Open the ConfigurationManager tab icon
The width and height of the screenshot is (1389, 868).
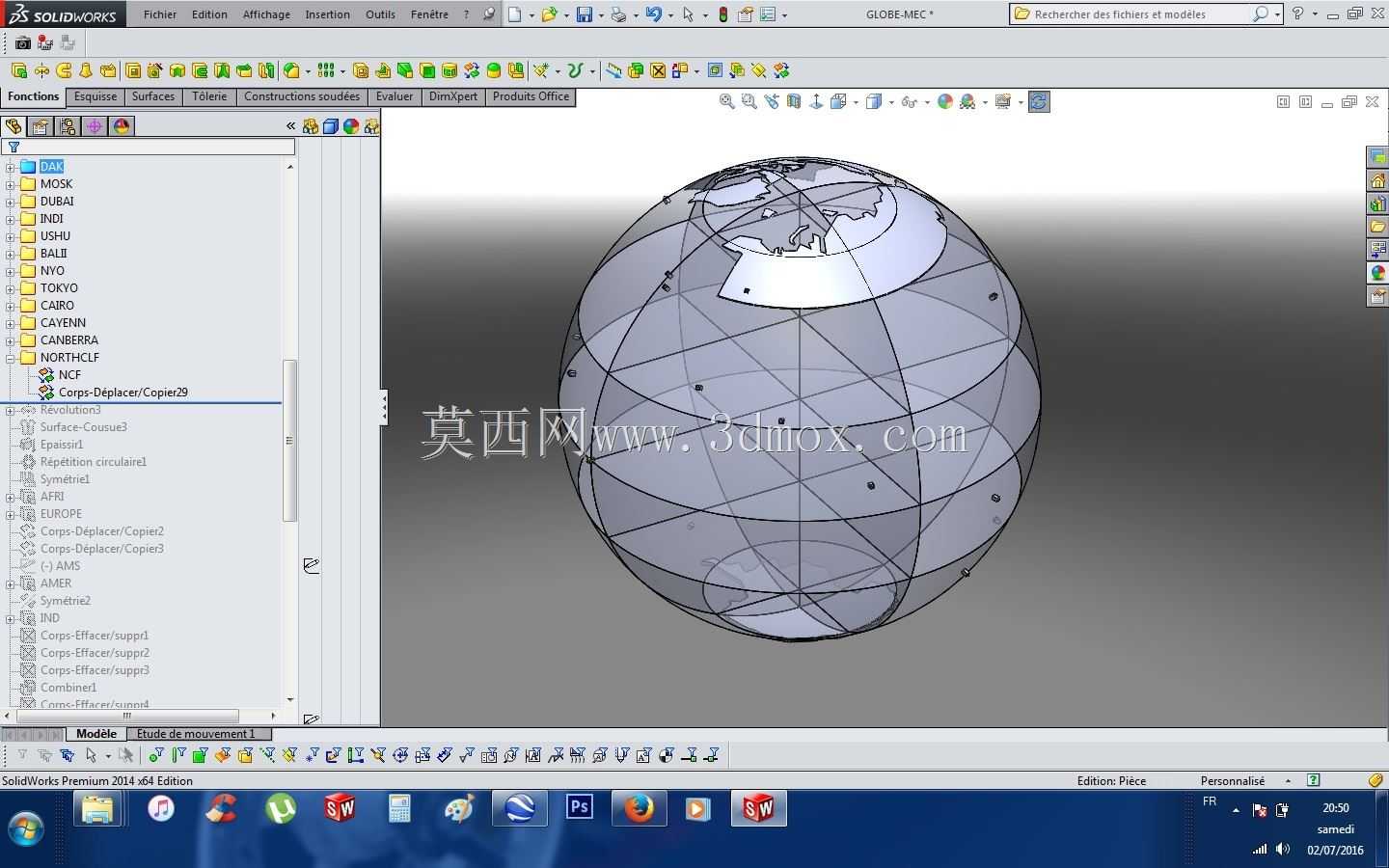[68, 126]
